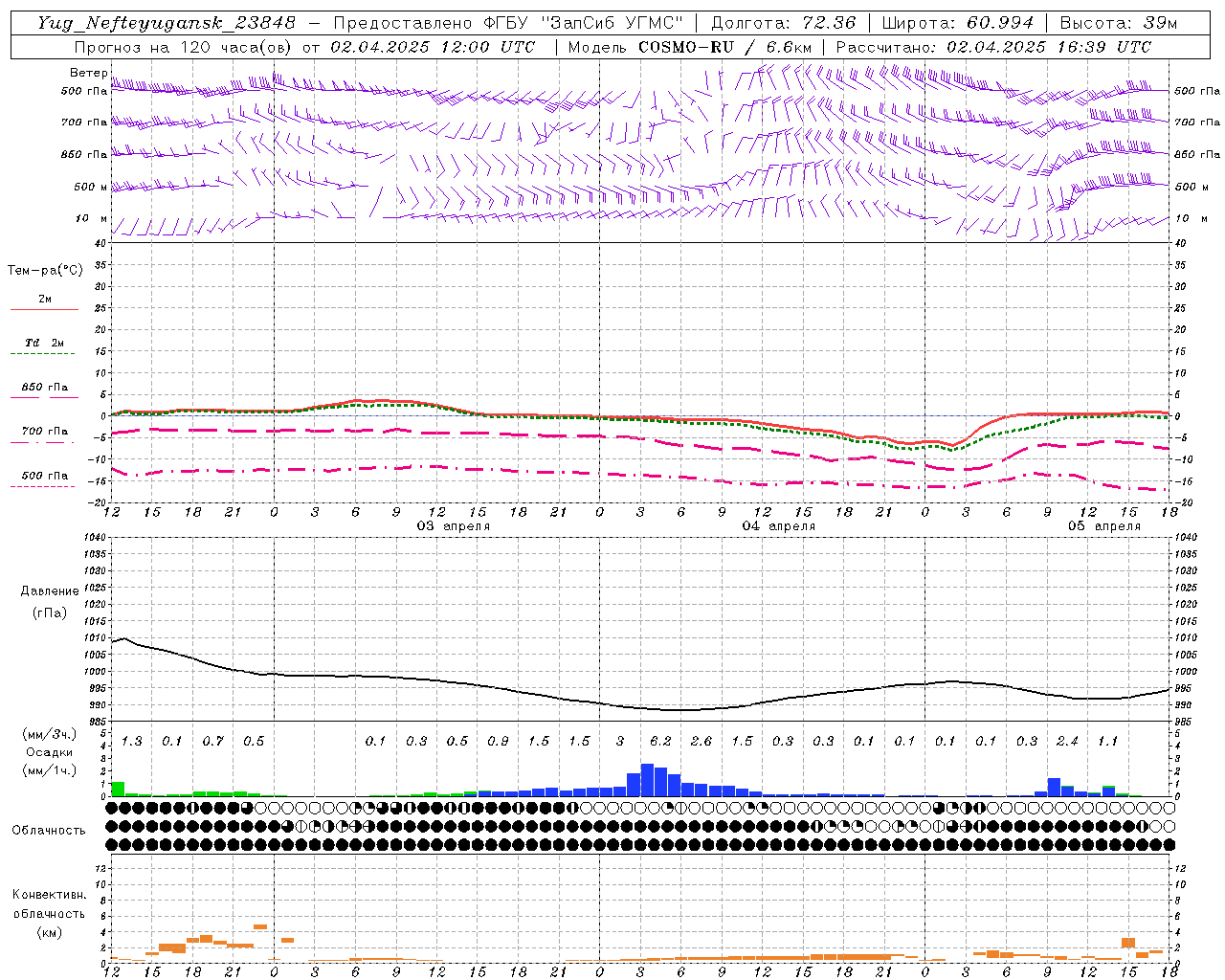
Task: Select the Высота: 39м header field
Action: (1119, 23)
